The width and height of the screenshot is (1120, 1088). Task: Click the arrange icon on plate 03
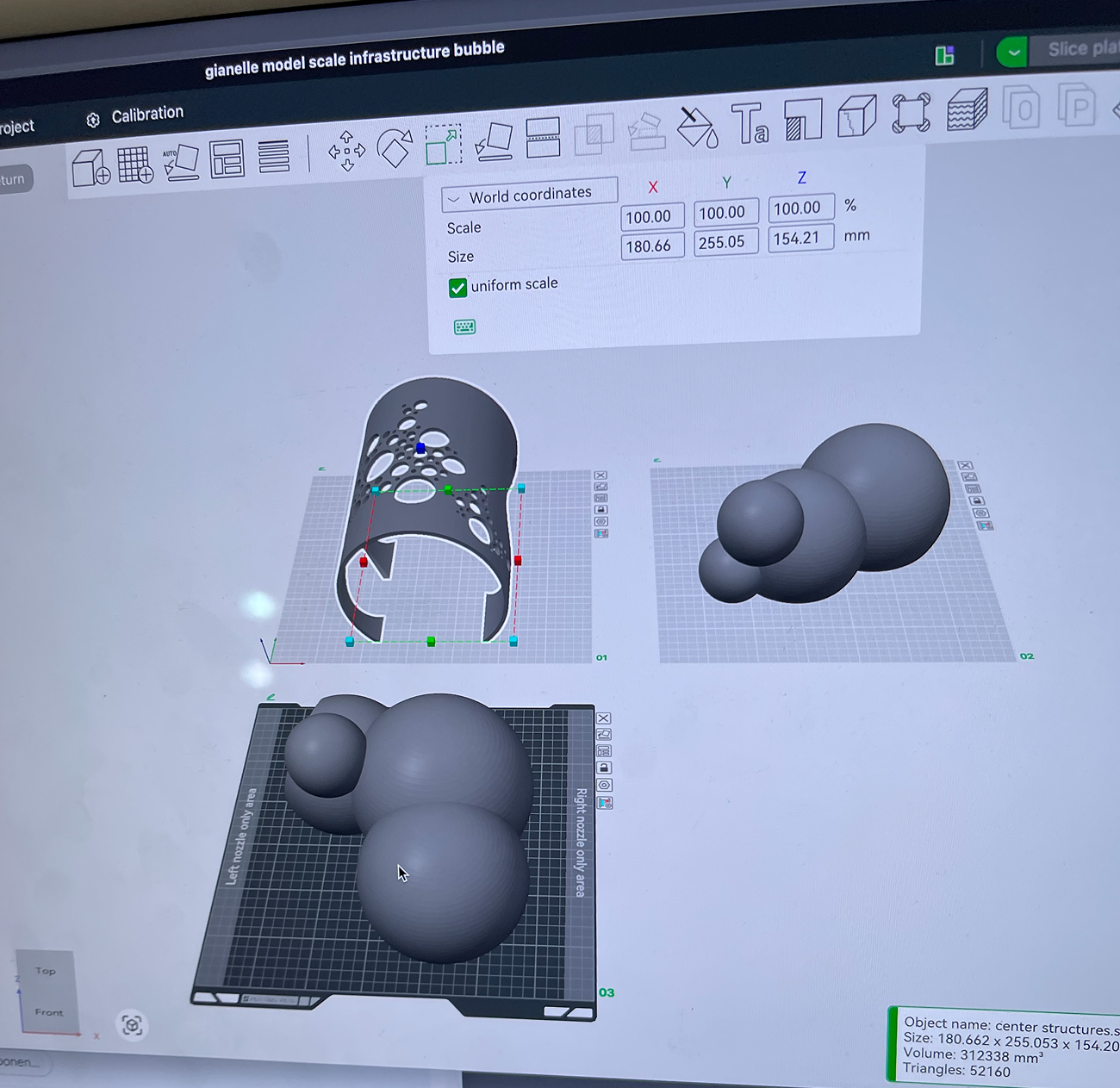point(604,751)
